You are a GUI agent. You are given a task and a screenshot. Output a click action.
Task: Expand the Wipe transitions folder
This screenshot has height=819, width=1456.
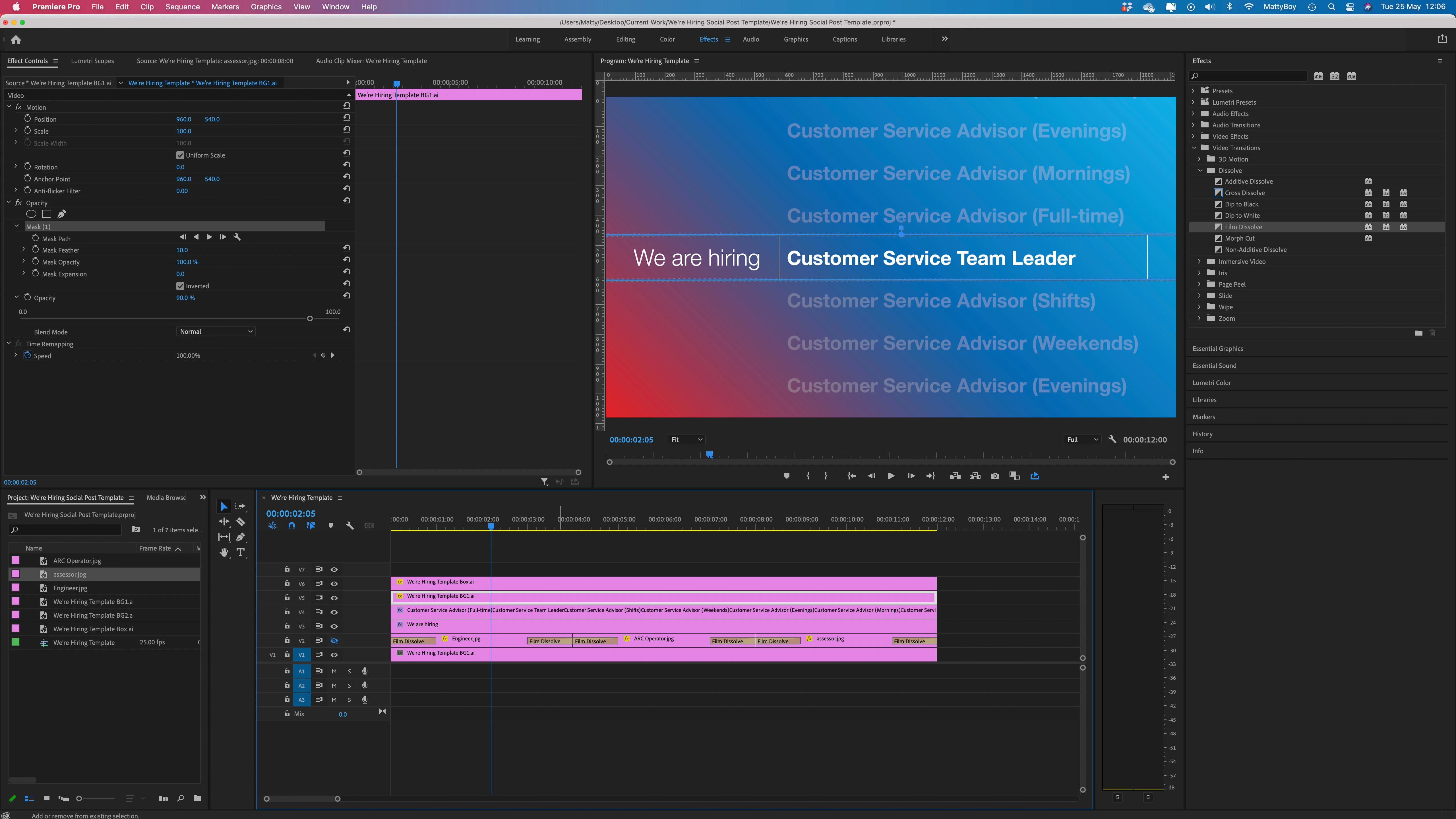click(x=1199, y=307)
